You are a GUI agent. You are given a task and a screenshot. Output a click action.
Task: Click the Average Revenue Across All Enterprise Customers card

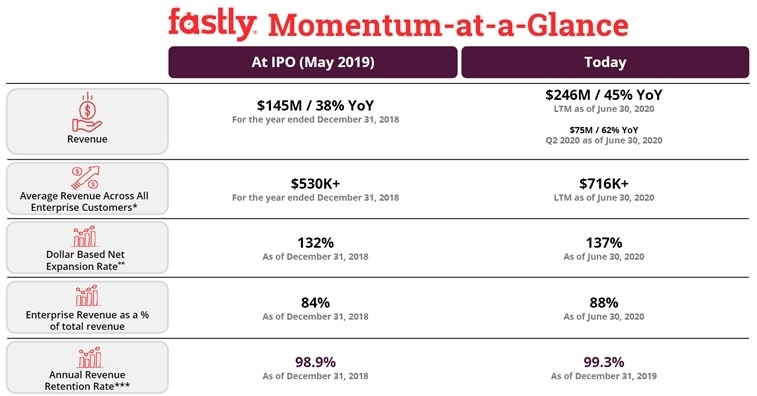[87, 188]
